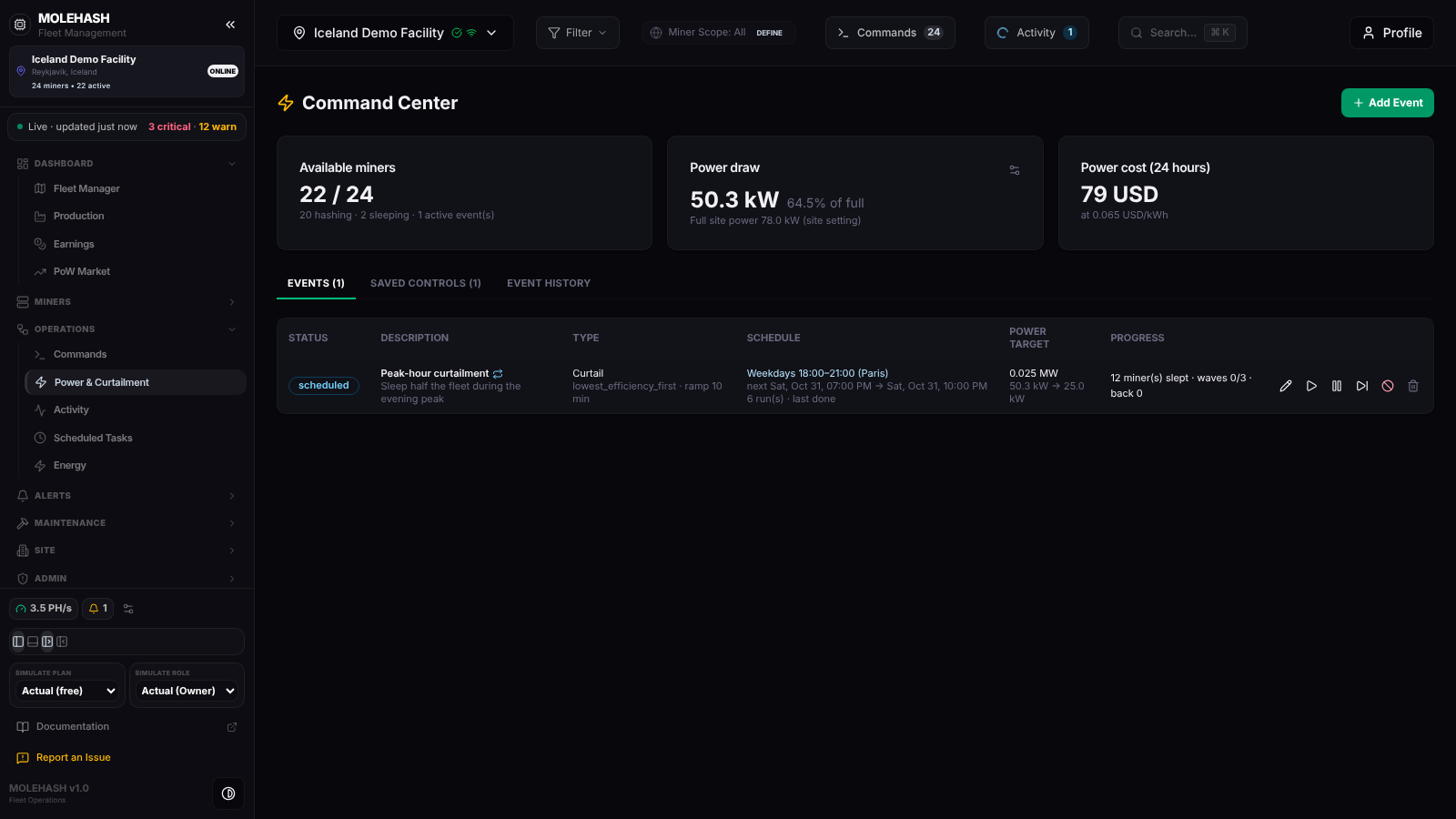Toggle the dark/light theme button
This screenshot has height=819, width=1456.
228,794
